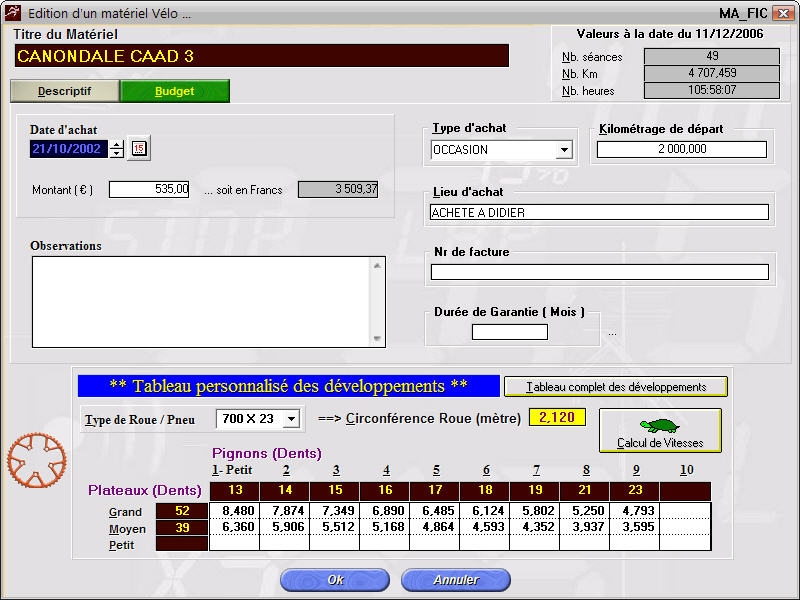Screen dimensions: 800x600
Task: Edit Grand plateau teeth value 52
Action: point(182,511)
